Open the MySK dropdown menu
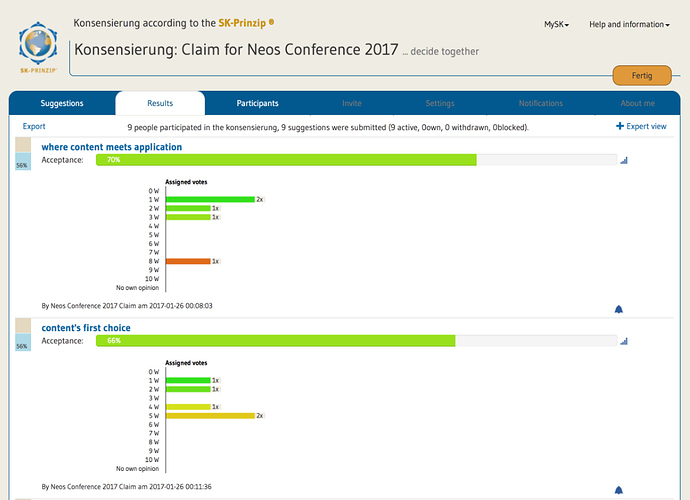Image resolution: width=690 pixels, height=500 pixels. point(556,24)
